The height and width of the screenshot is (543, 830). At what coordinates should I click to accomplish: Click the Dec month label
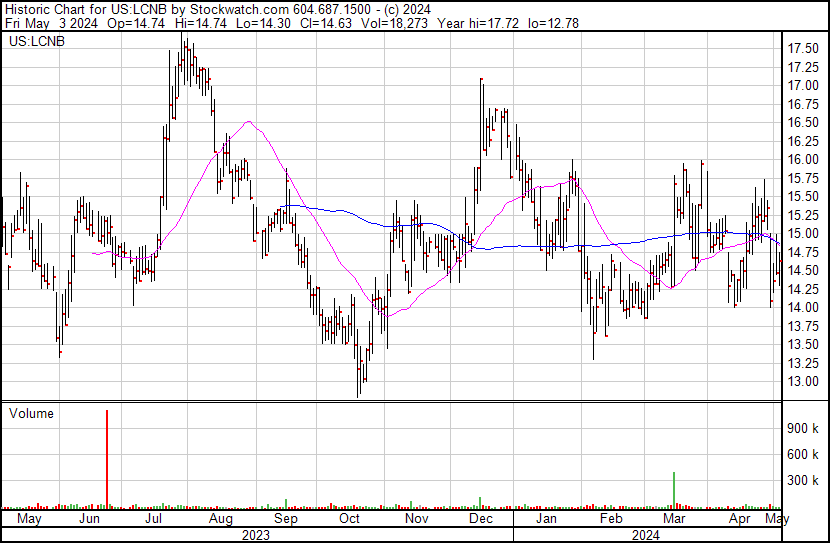[x=481, y=519]
